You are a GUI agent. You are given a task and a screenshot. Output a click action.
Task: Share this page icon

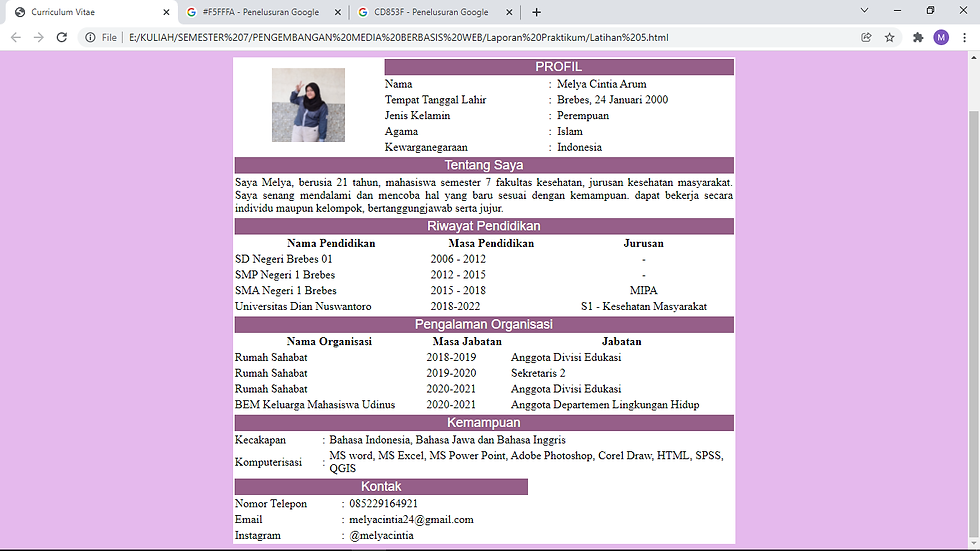[x=866, y=37]
